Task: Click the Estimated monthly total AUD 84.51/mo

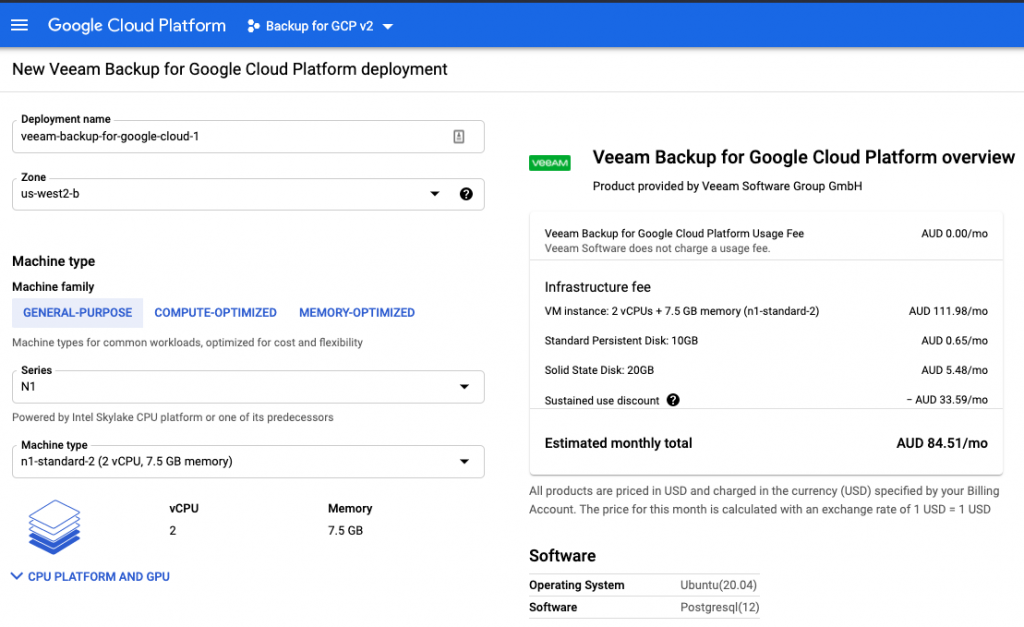Action: pyautogui.click(x=942, y=443)
